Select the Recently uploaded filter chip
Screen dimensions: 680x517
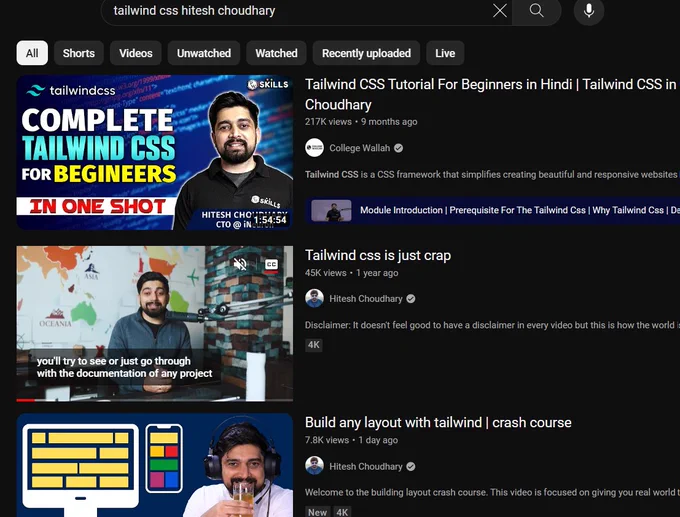(x=366, y=53)
